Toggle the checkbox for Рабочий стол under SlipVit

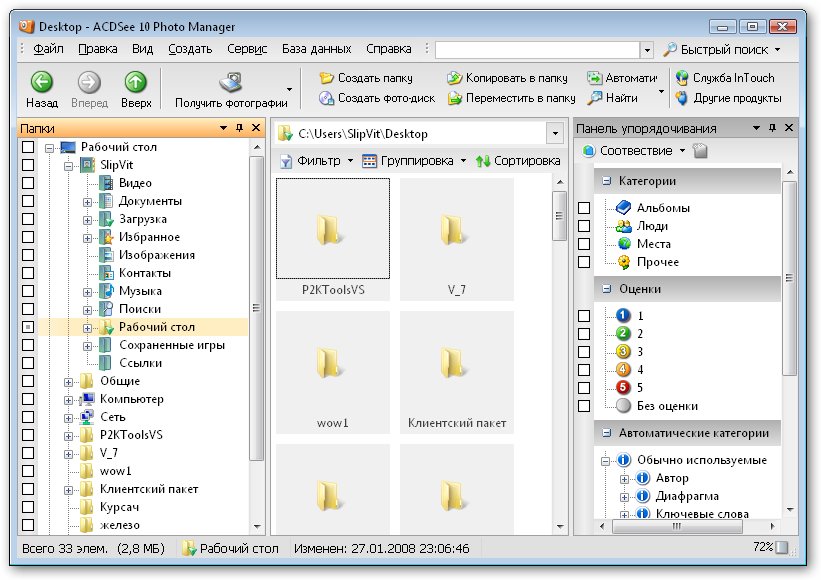[x=28, y=327]
